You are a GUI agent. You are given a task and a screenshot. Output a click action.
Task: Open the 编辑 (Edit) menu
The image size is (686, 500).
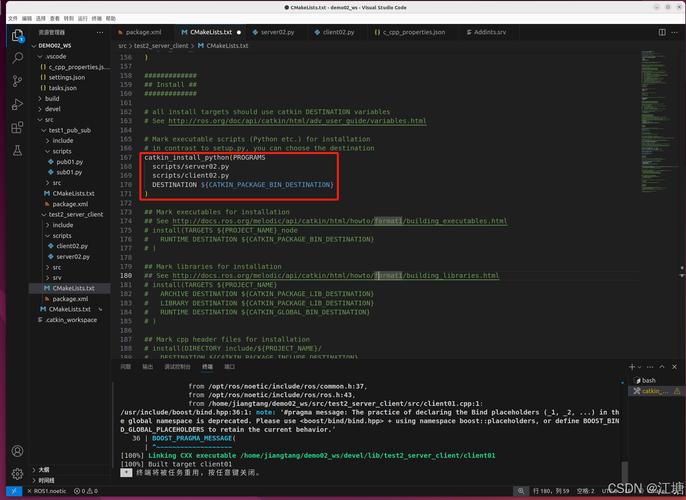[x=27, y=18]
